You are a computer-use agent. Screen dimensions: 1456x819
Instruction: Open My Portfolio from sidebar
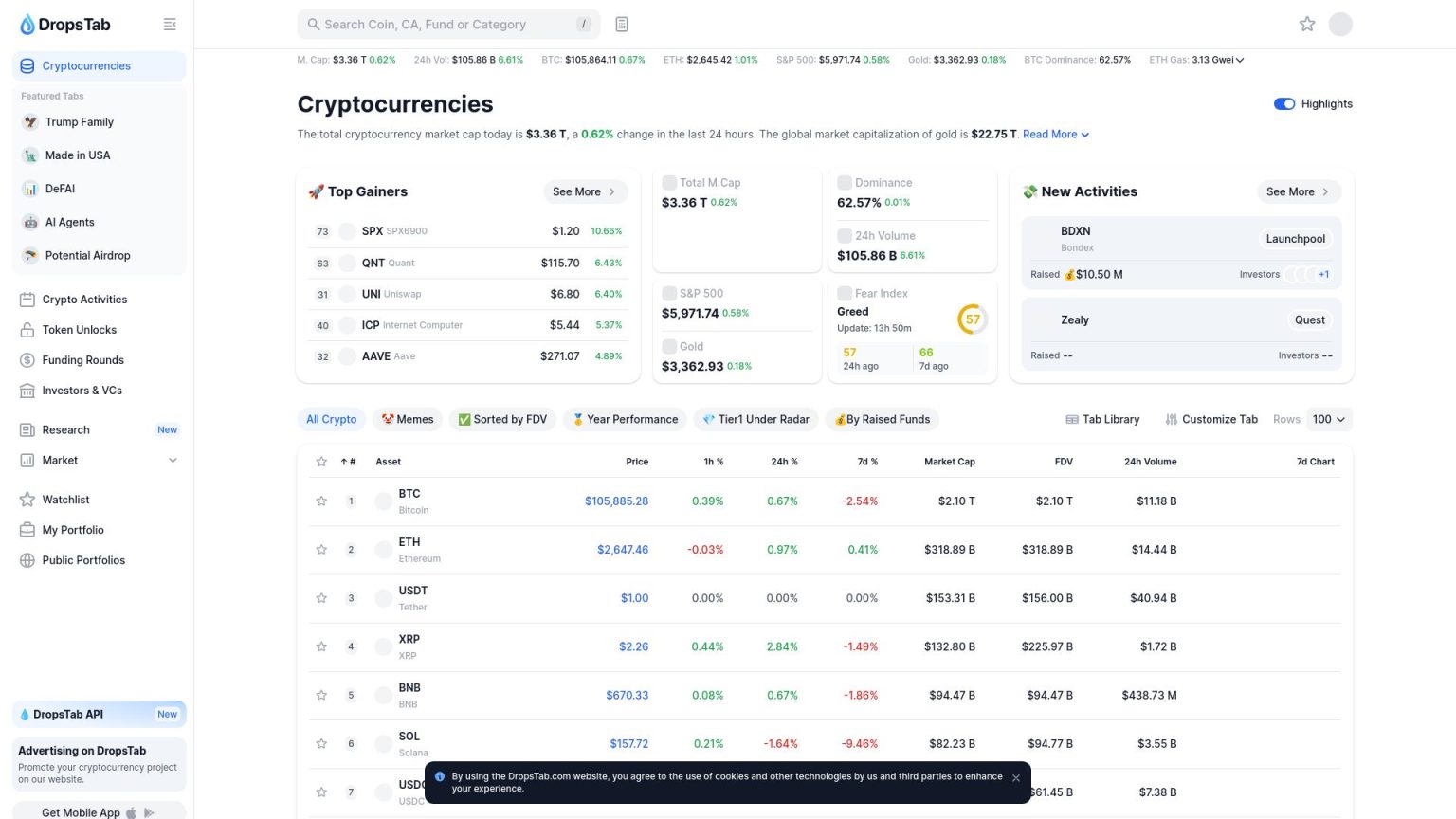click(73, 530)
